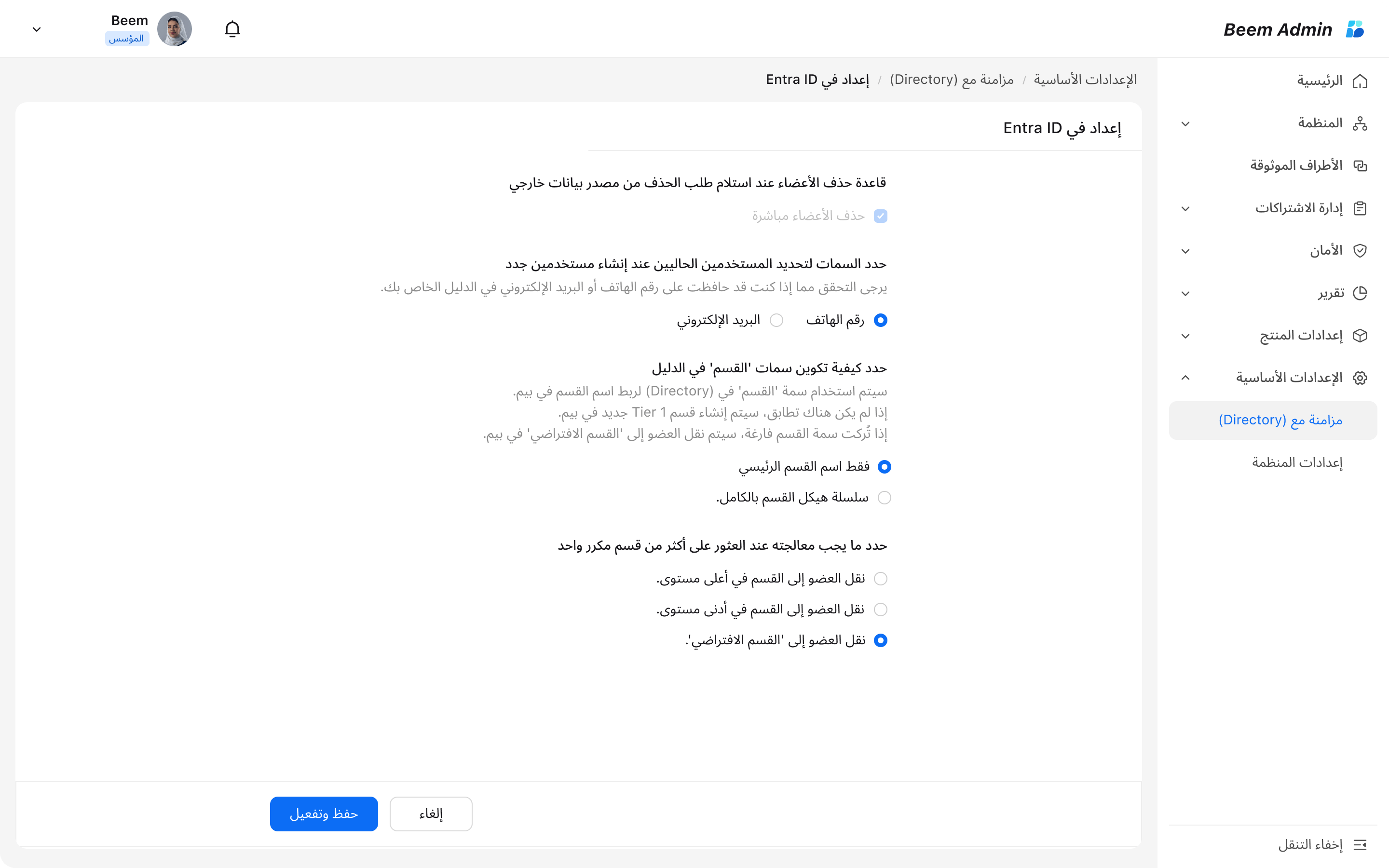
Task: Expand subscription management (إدارة الاشتراكات) chevron
Action: tap(1186, 208)
